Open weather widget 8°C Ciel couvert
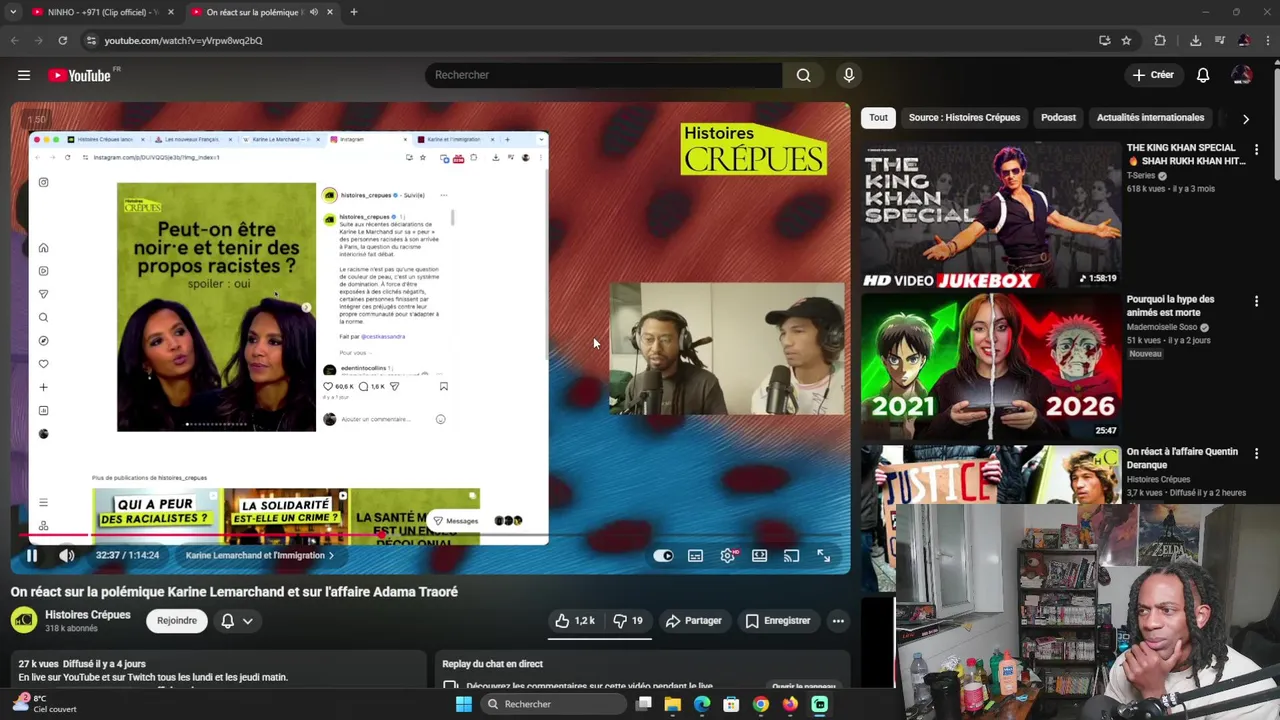The image size is (1280, 720). pyautogui.click(x=44, y=703)
